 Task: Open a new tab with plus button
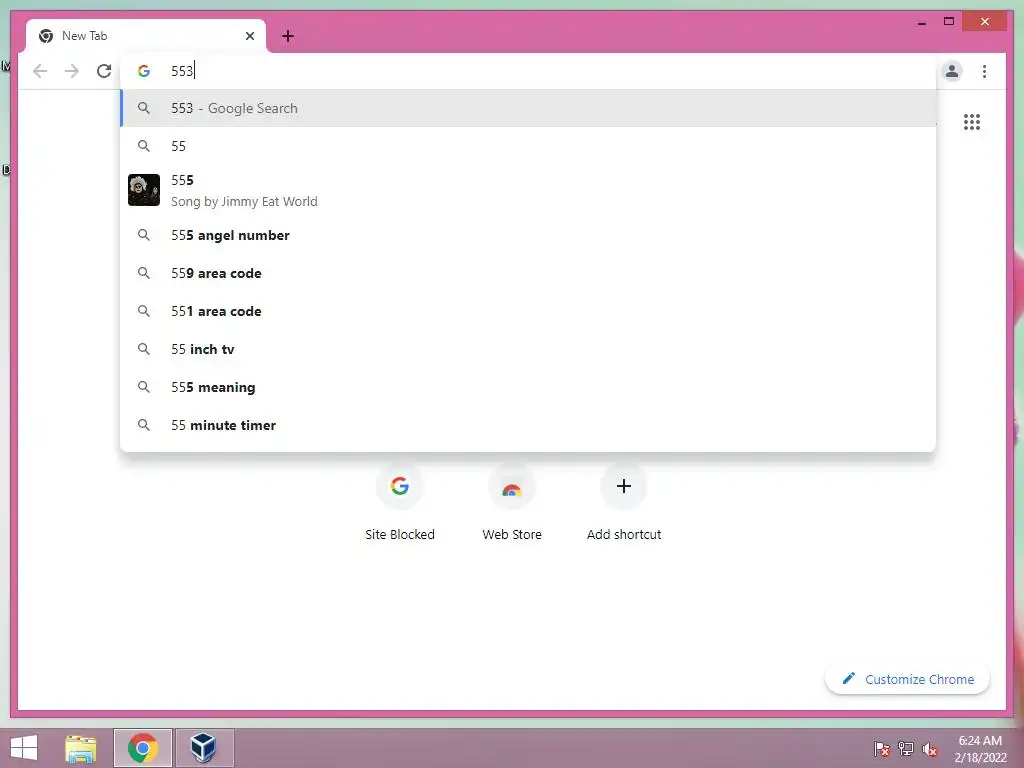[x=287, y=36]
